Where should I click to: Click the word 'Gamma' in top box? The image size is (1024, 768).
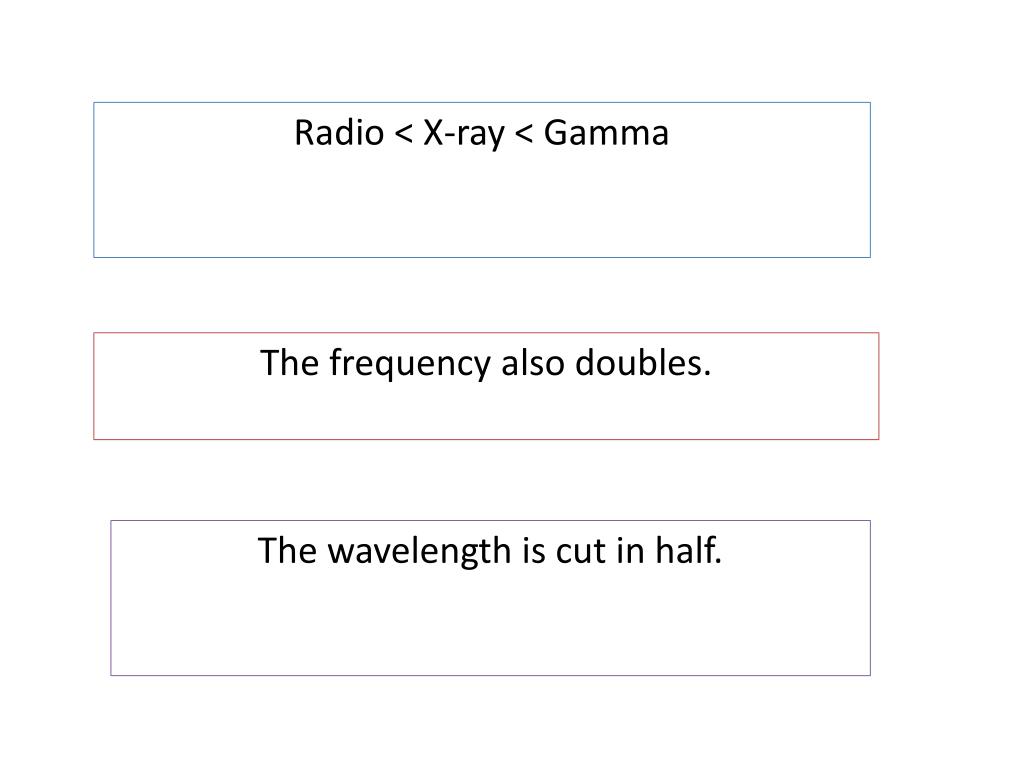point(607,133)
